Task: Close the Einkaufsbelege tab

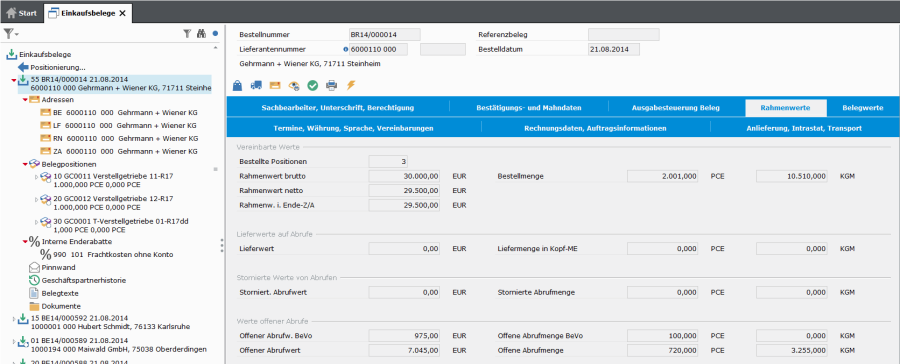Action: [122, 13]
